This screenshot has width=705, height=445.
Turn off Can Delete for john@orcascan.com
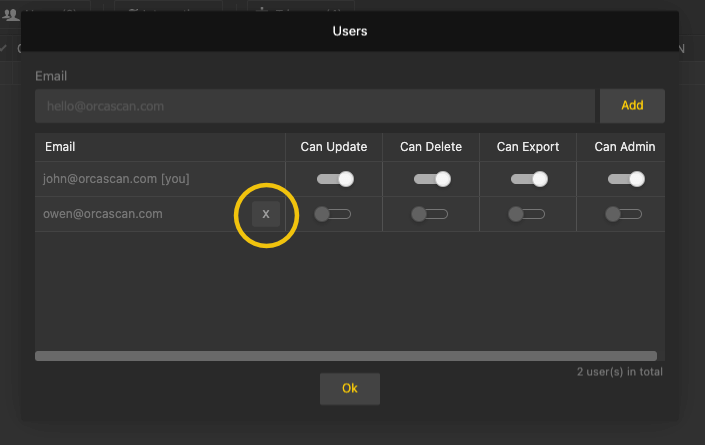432,179
